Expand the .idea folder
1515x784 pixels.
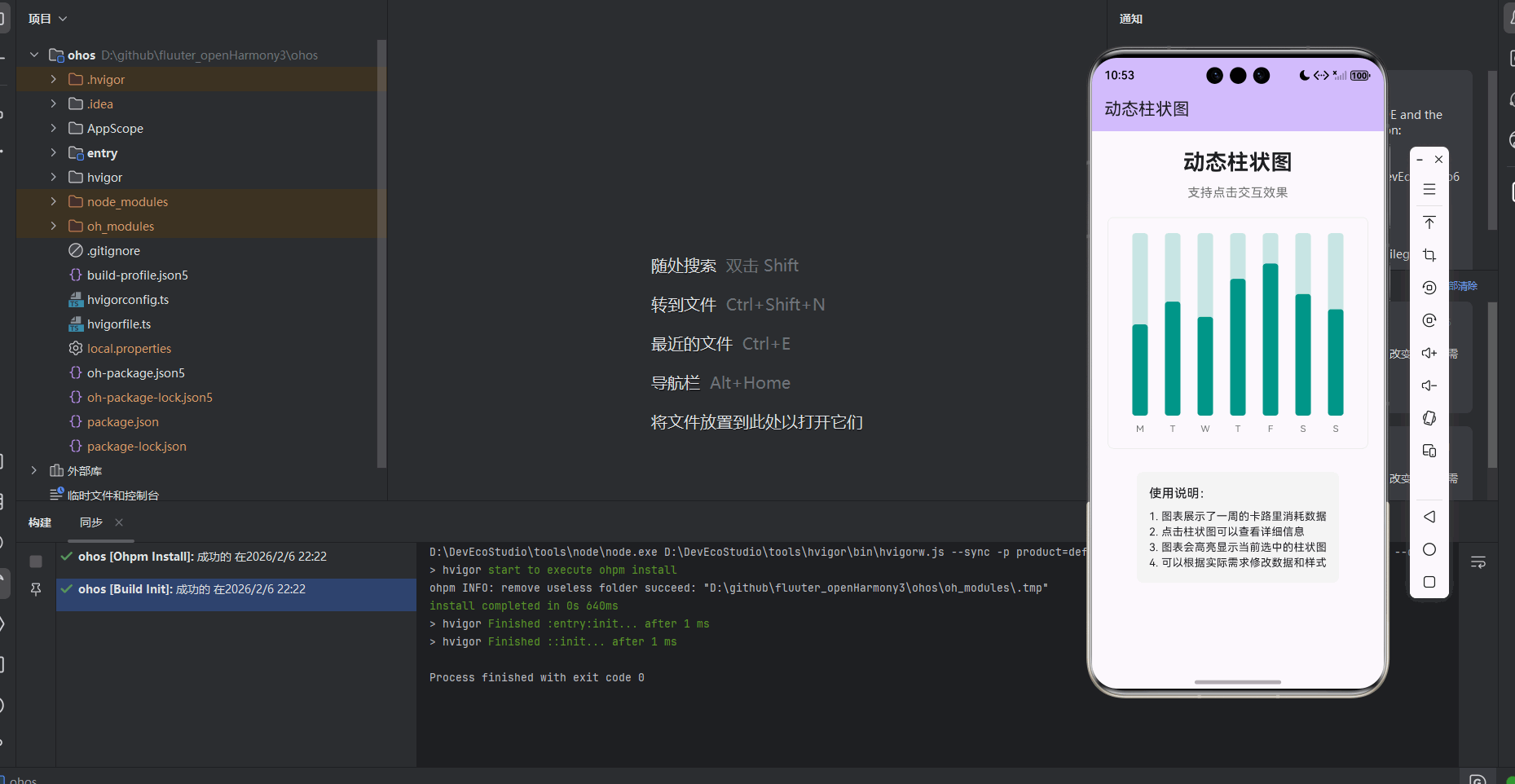click(54, 104)
